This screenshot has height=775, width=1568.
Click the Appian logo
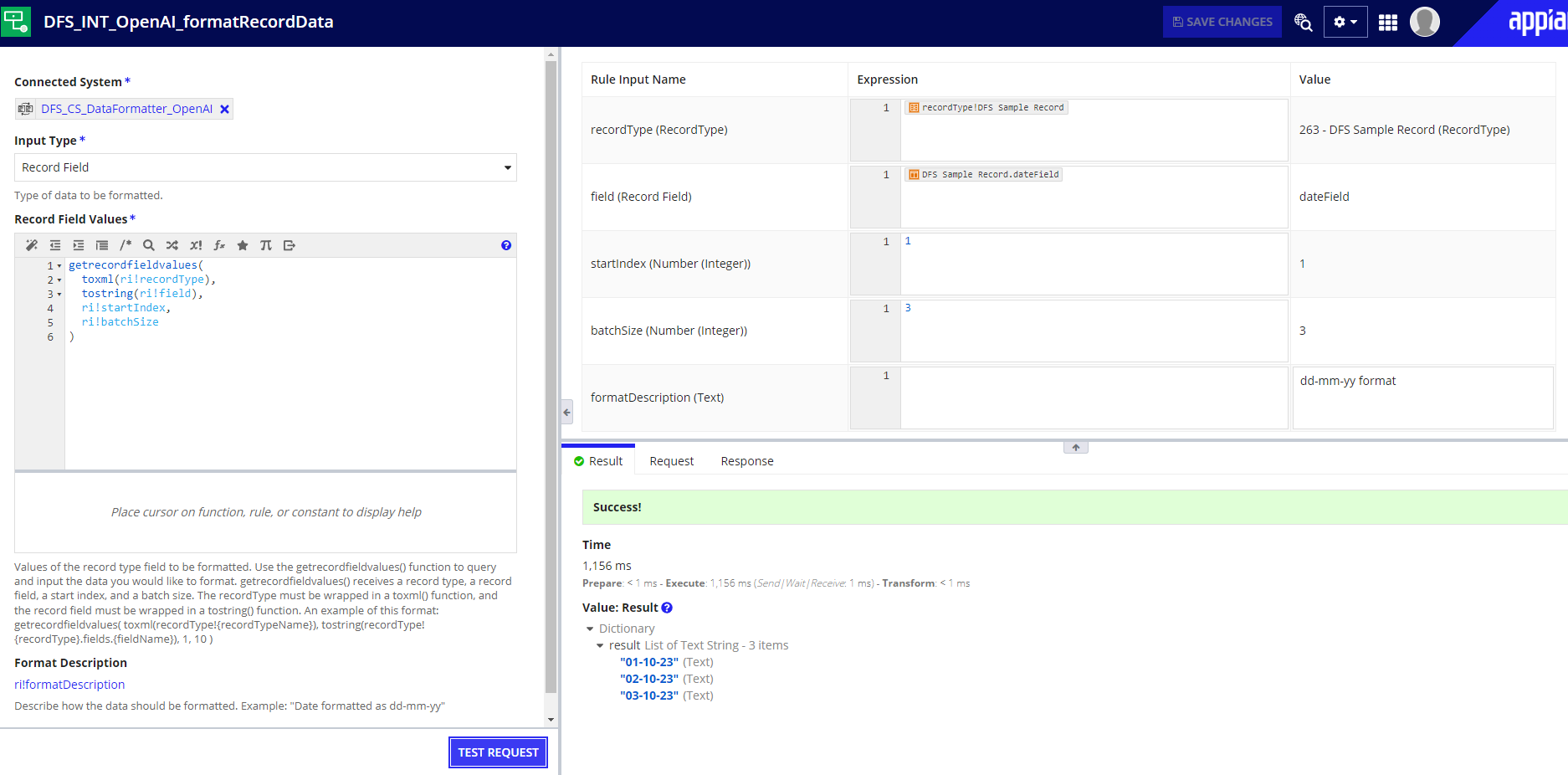coord(1536,22)
